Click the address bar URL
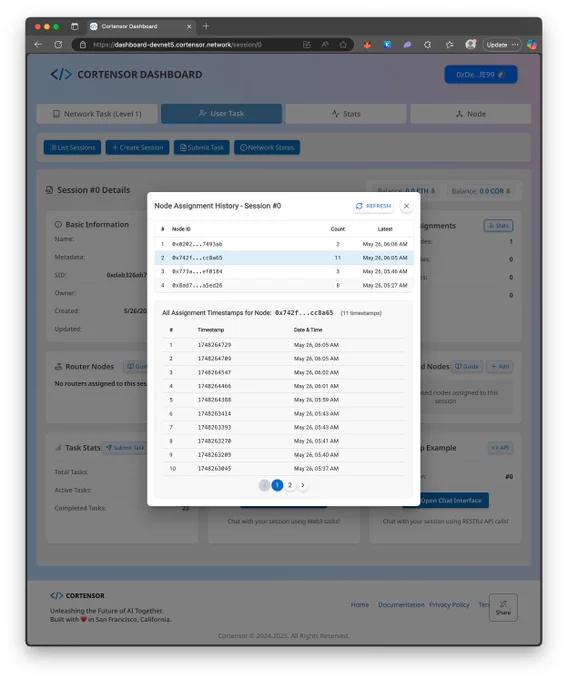Screen dimensions: 568x680 tap(177, 45)
